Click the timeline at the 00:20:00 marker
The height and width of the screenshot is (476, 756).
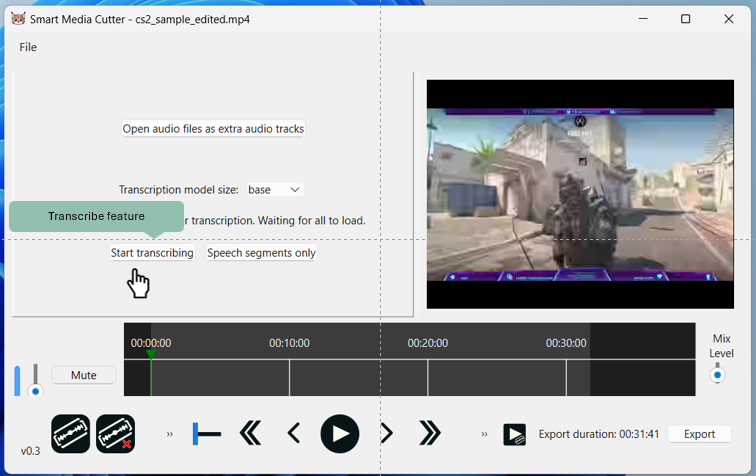(x=428, y=377)
